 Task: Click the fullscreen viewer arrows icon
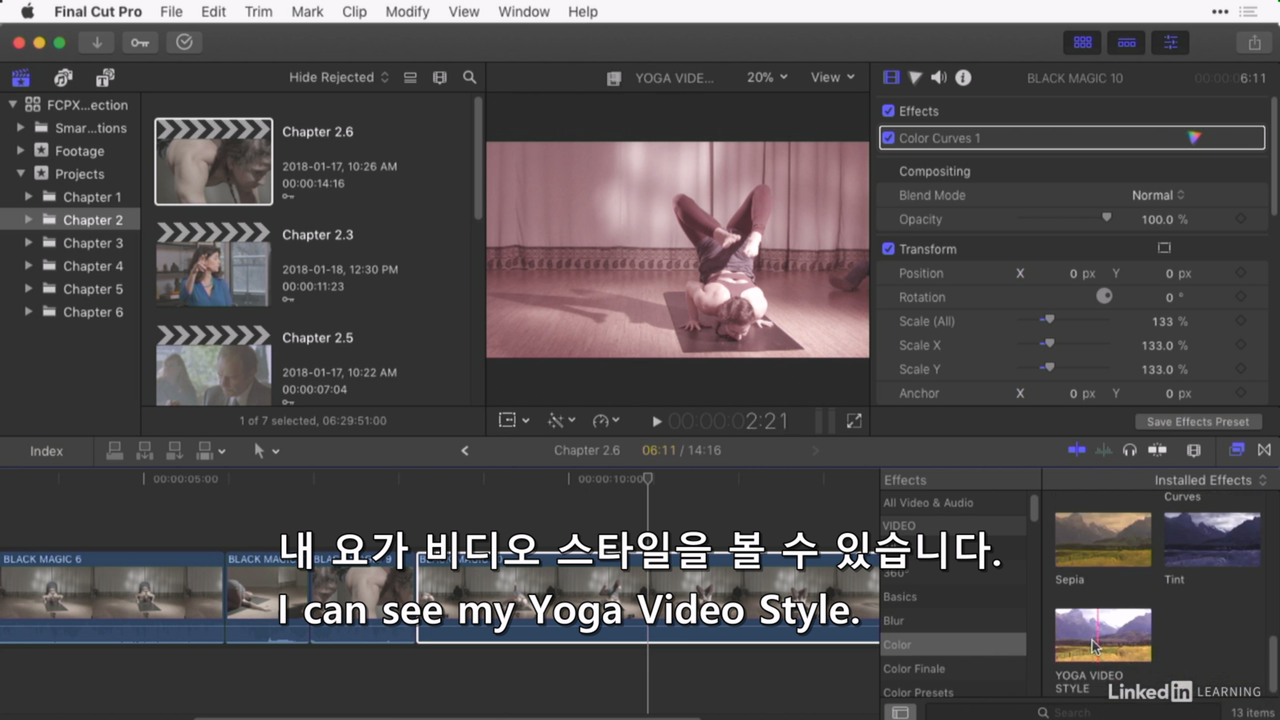(x=854, y=422)
